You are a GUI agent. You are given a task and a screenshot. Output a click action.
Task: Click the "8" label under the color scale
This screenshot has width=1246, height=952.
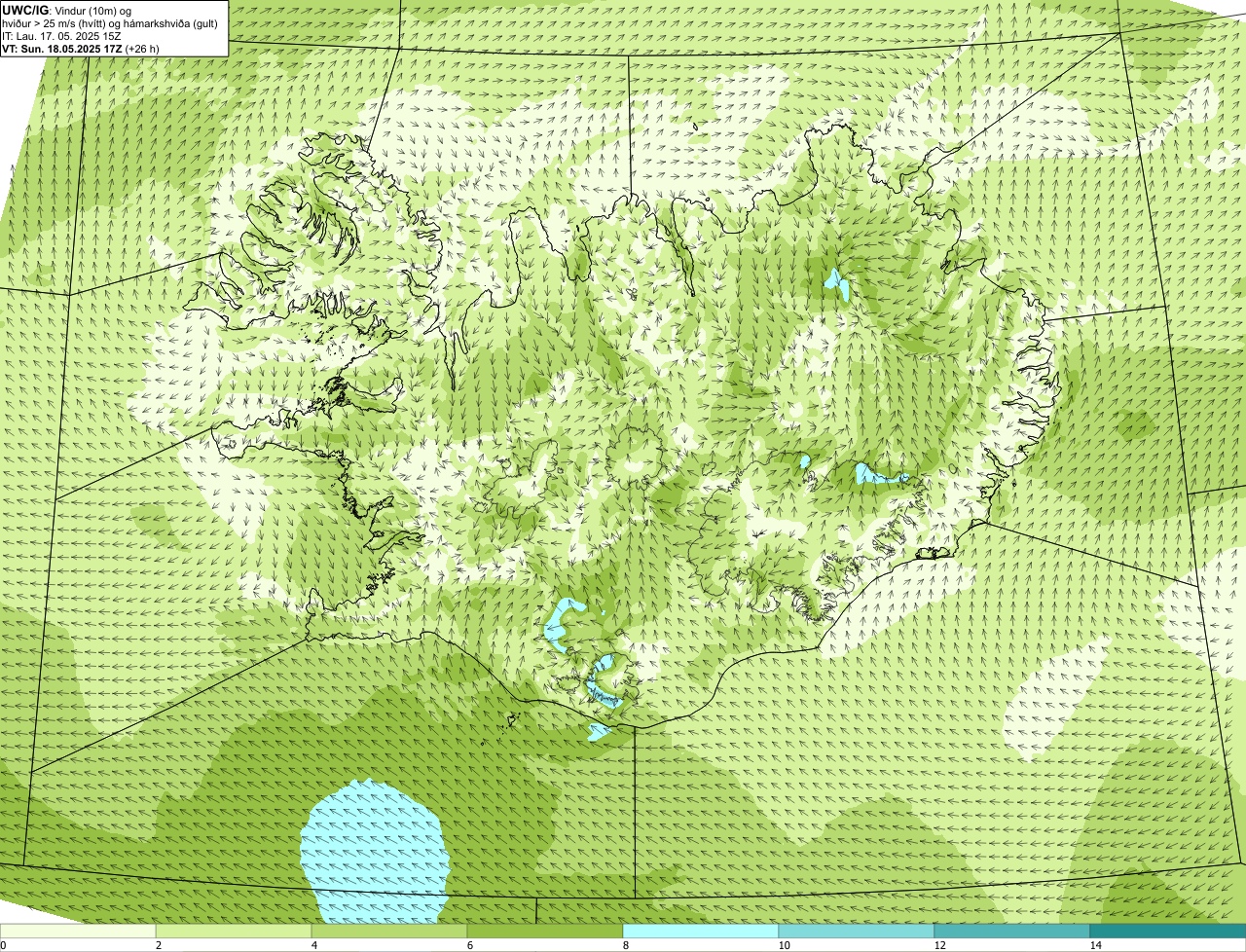[624, 945]
